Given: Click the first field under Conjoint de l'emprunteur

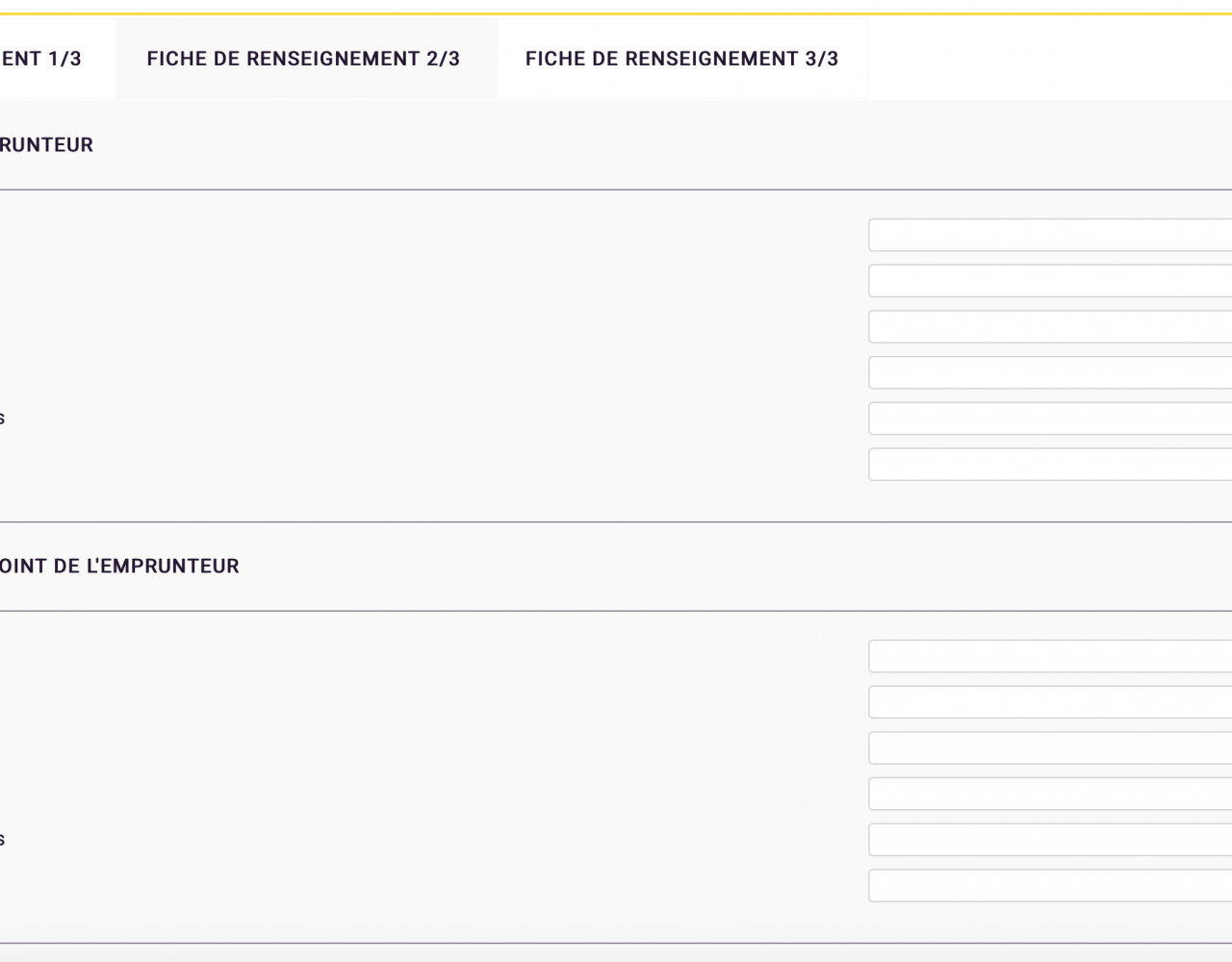Looking at the screenshot, I should [x=1050, y=656].
